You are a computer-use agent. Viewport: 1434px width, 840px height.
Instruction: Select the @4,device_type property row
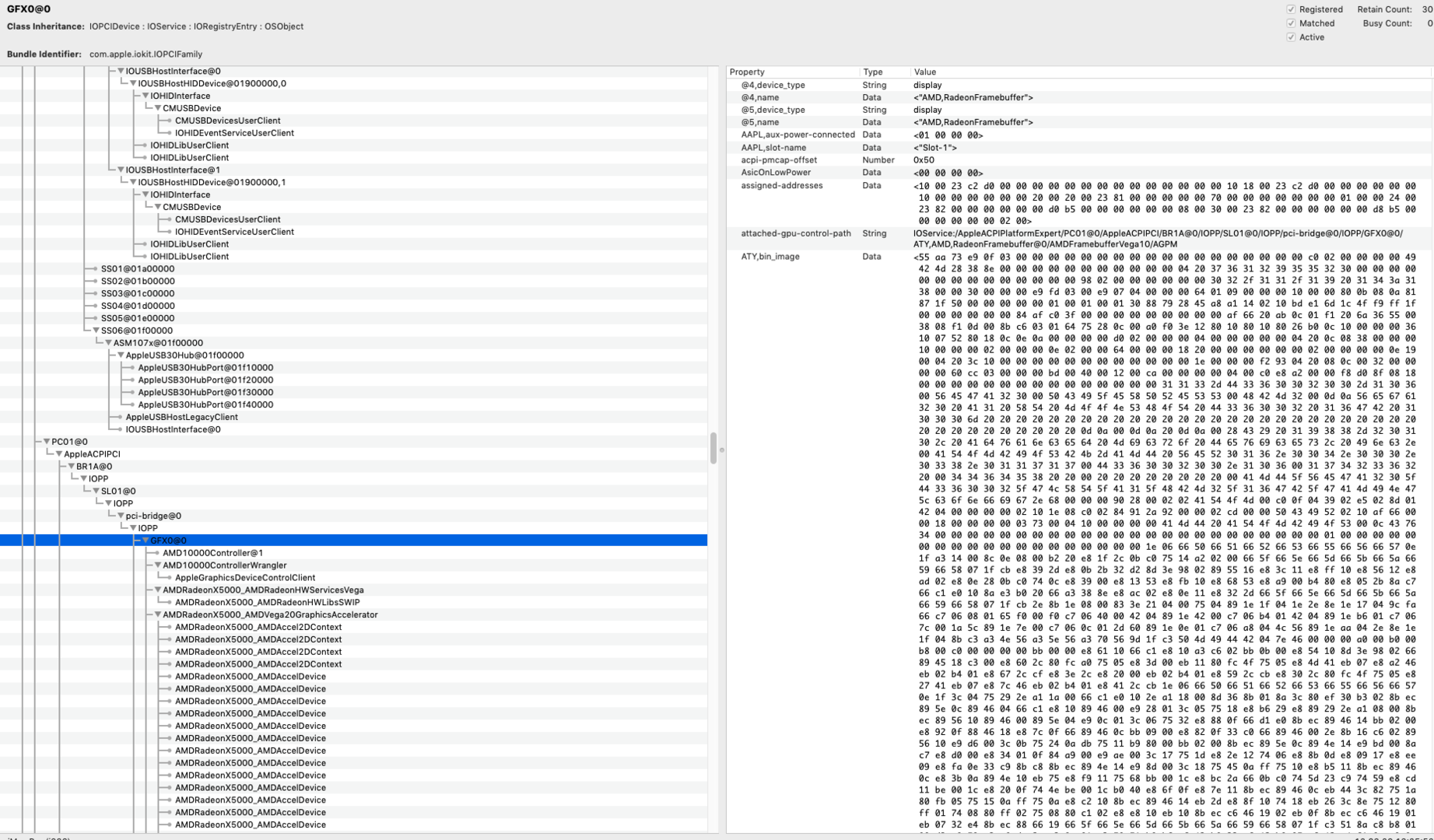tap(1079, 85)
